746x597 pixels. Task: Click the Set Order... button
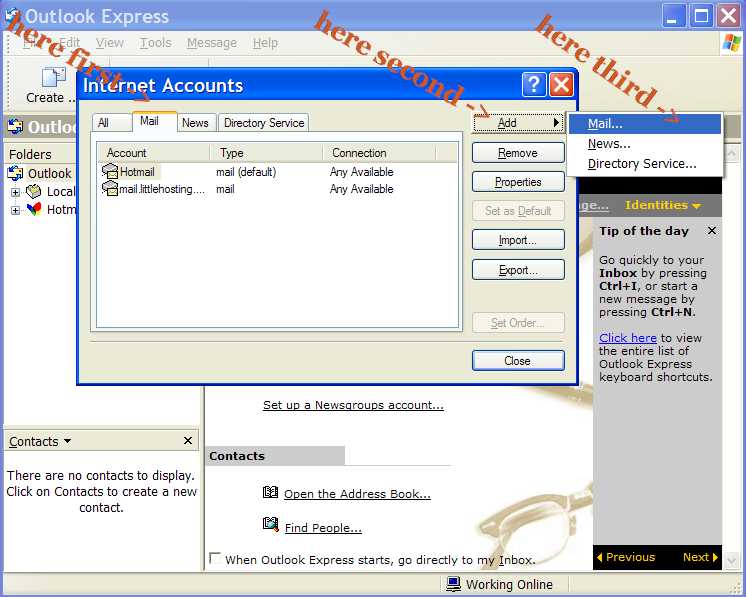click(x=518, y=323)
